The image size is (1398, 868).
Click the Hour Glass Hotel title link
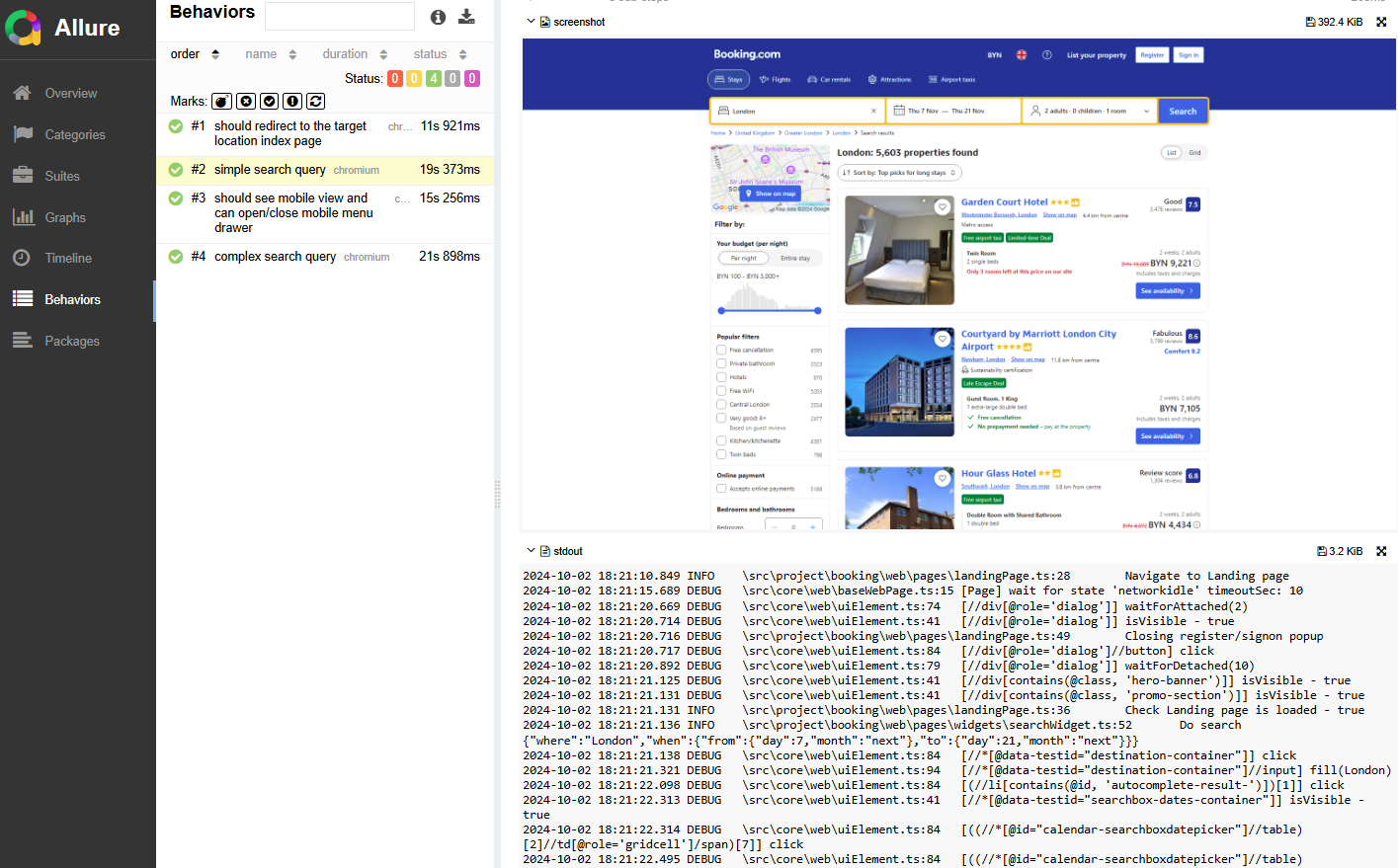(x=999, y=474)
